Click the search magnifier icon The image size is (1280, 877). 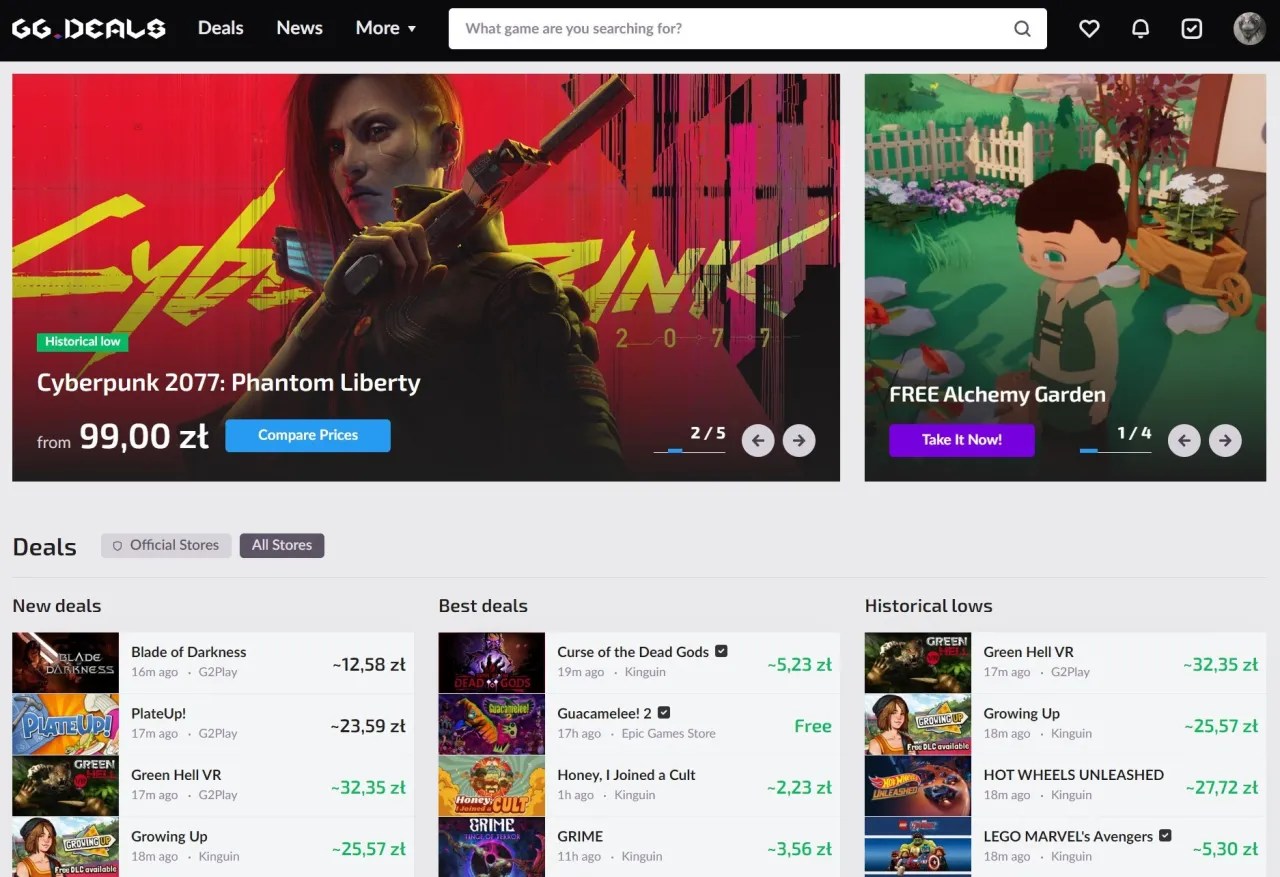tap(1022, 28)
